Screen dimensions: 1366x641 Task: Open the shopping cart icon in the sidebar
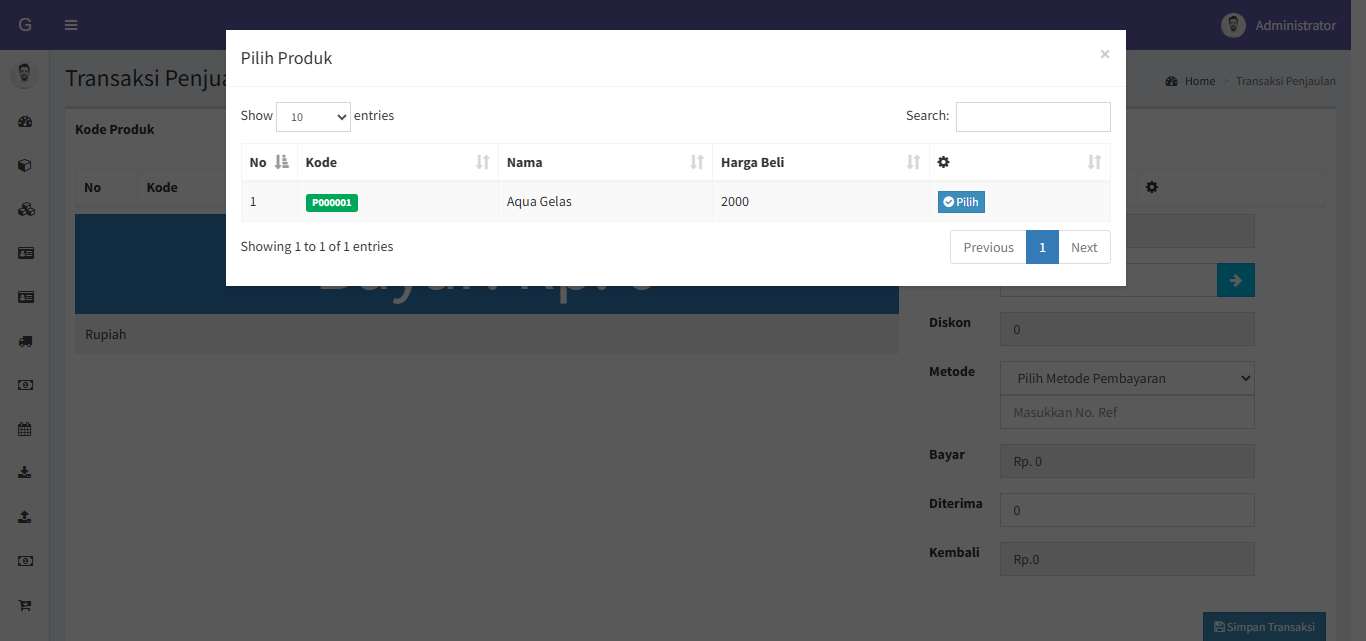(x=25, y=605)
